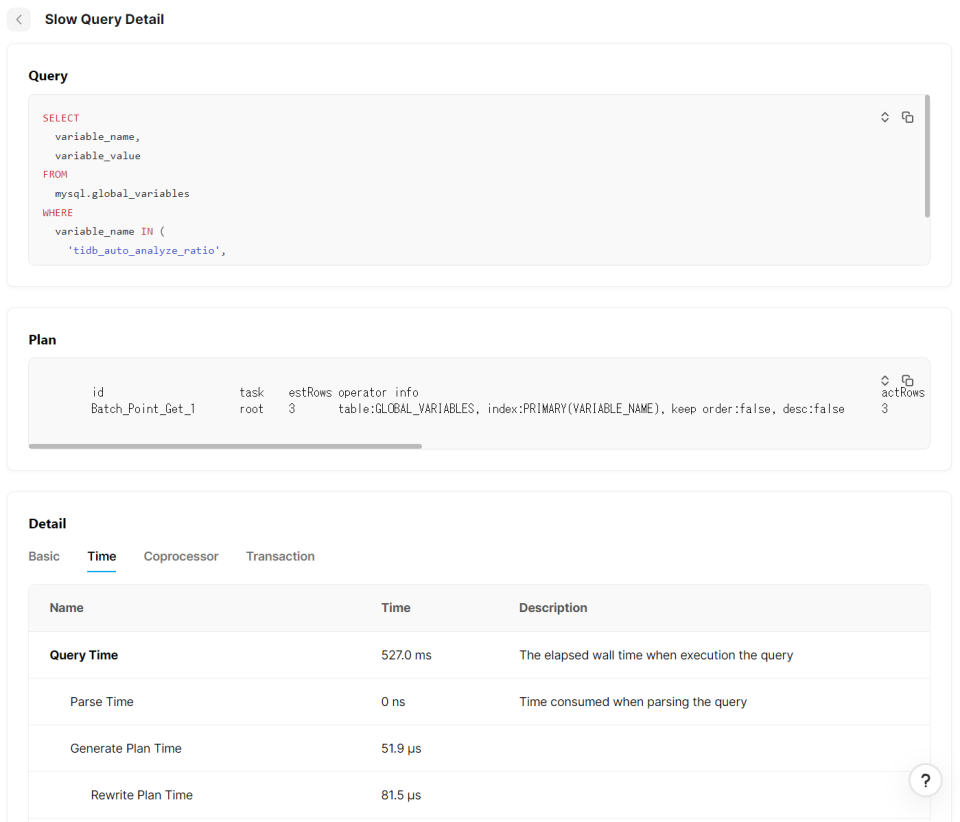This screenshot has width=960, height=822.
Task: Click the Name column header
Action: click(x=67, y=608)
